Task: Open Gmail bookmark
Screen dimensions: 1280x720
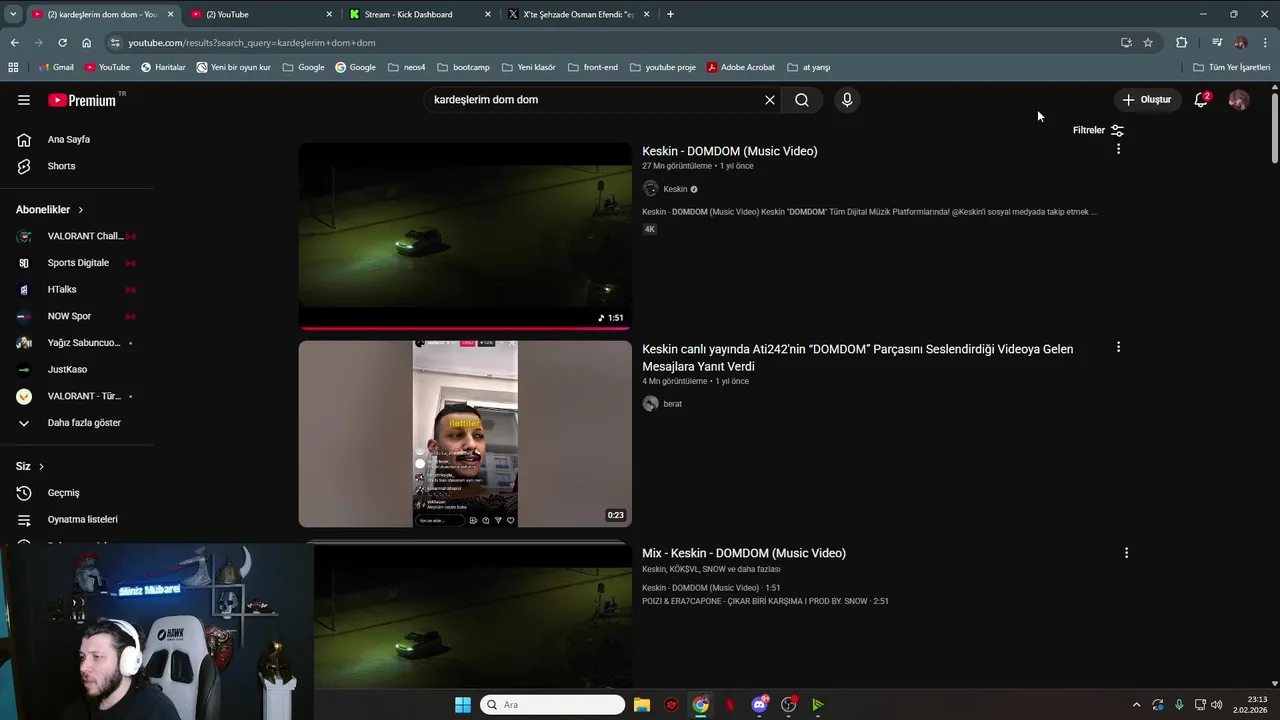Action: [55, 67]
